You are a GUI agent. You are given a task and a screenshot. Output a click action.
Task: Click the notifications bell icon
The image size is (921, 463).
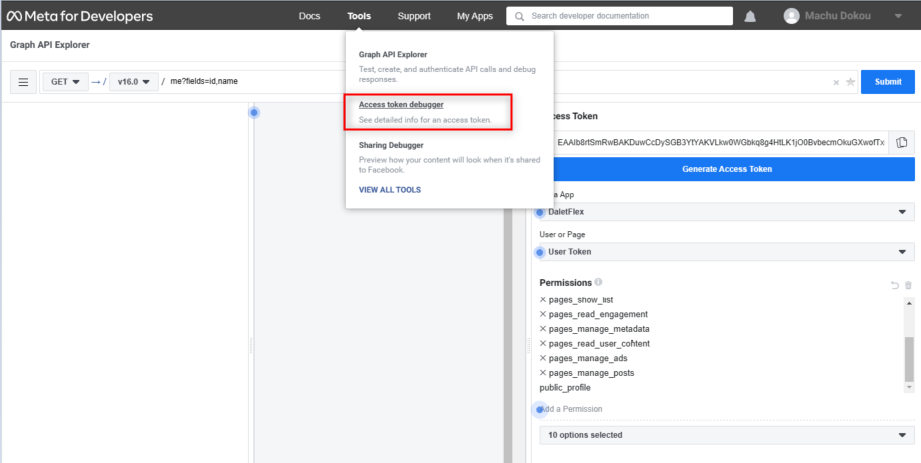click(750, 16)
